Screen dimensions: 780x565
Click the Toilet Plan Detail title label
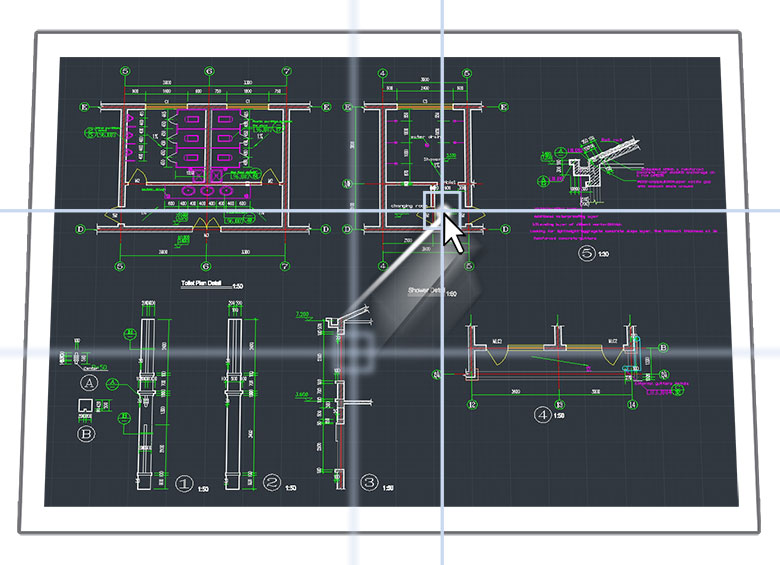[x=202, y=284]
